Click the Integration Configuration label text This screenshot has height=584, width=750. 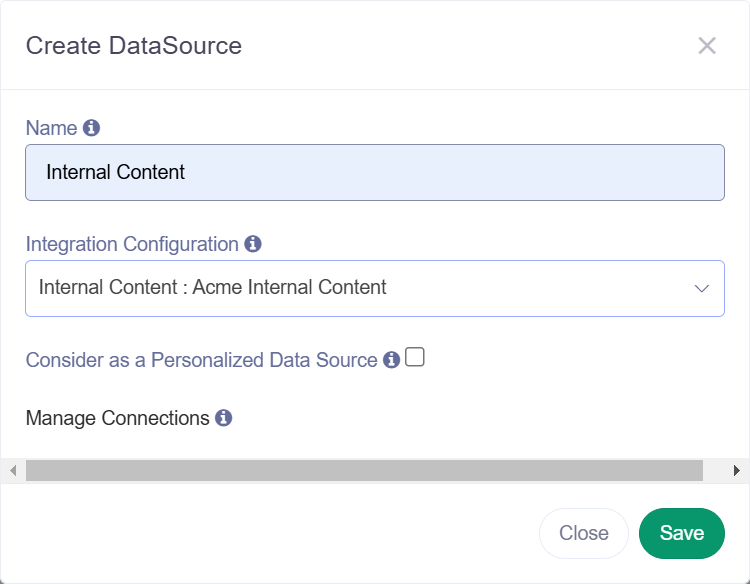click(132, 244)
